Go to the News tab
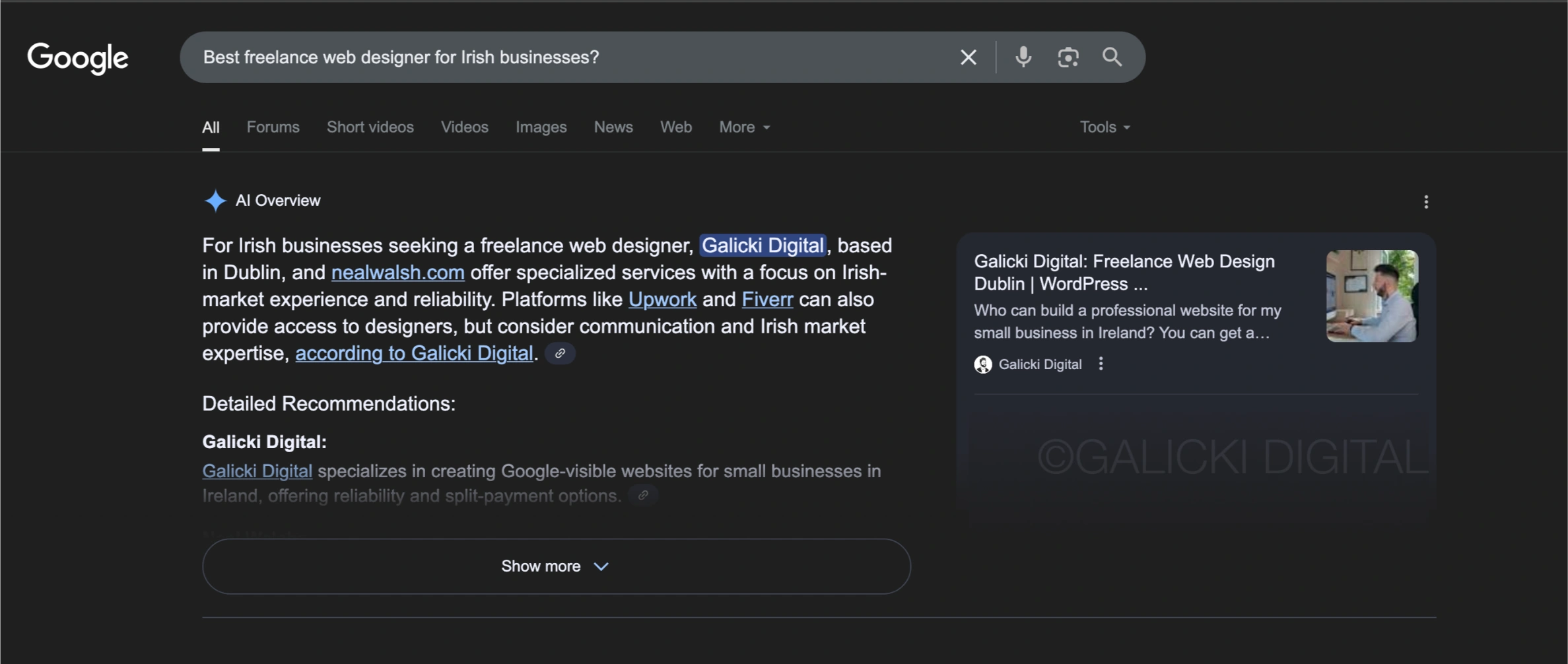Image resolution: width=1568 pixels, height=664 pixels. click(x=613, y=127)
